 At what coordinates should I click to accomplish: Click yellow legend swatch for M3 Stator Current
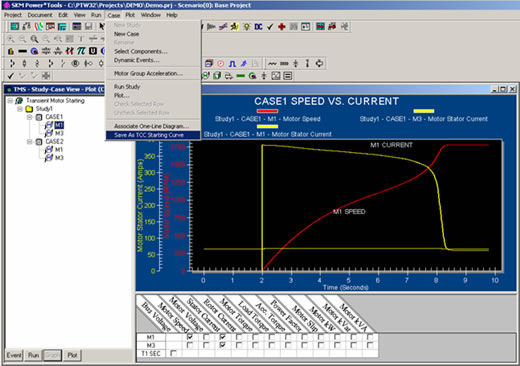coord(424,111)
